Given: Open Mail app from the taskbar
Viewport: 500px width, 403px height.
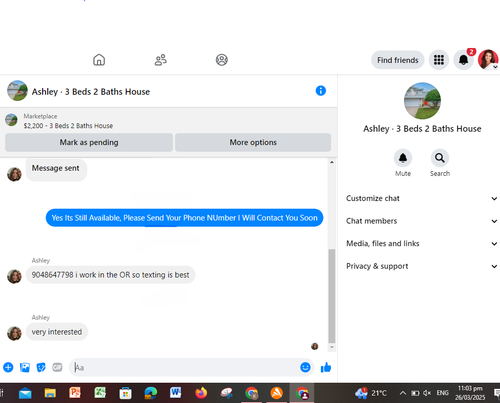Looking at the screenshot, I should (25, 393).
